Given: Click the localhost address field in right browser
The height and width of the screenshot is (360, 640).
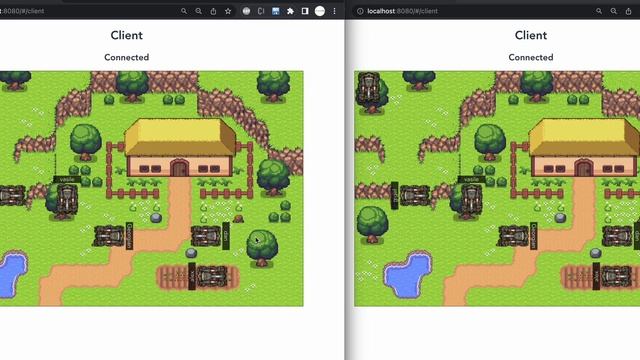Looking at the screenshot, I should pos(402,11).
